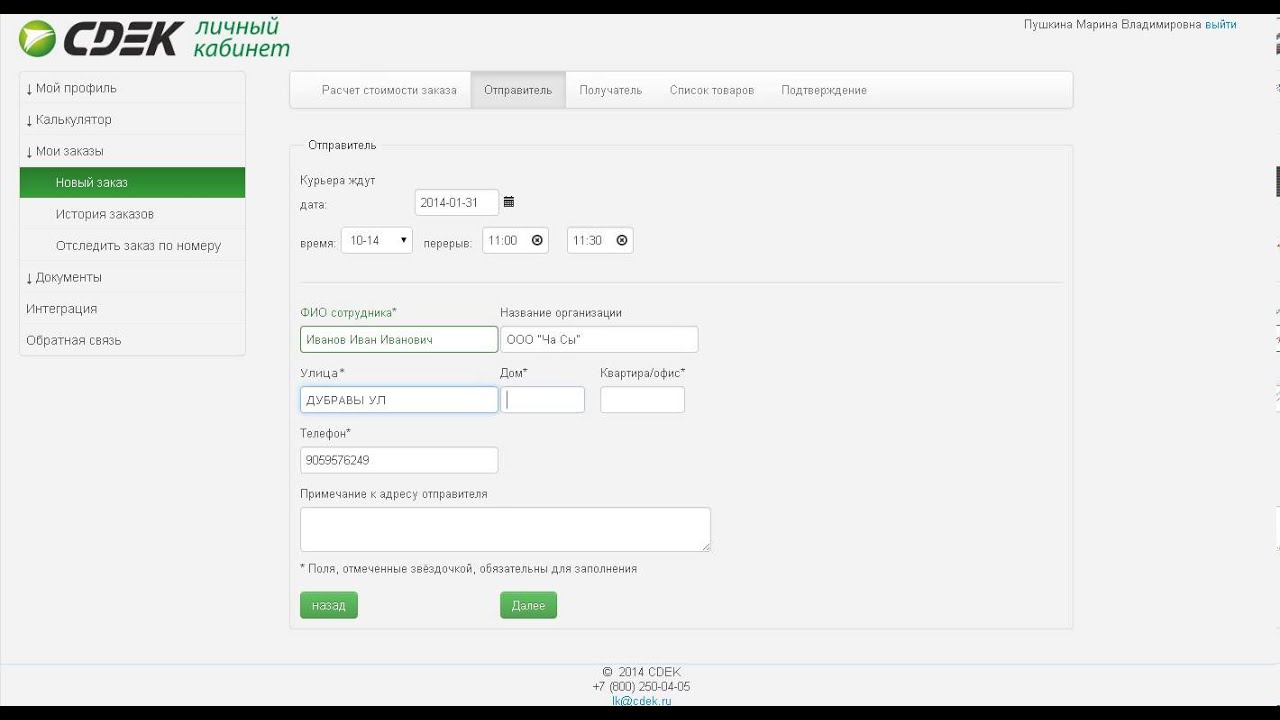The image size is (1280, 720).
Task: Click user name Пушкина Марина Владимировна
Action: click(x=1112, y=25)
